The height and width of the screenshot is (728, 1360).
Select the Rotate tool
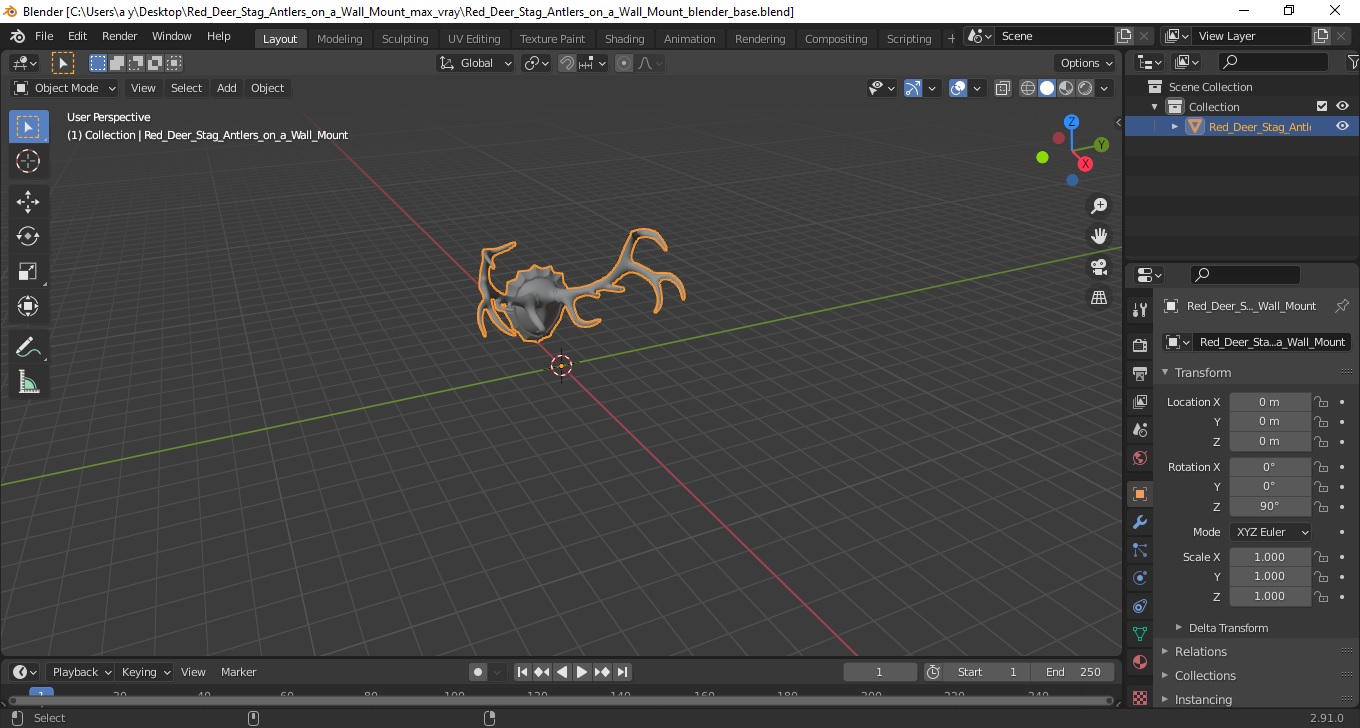pos(28,237)
